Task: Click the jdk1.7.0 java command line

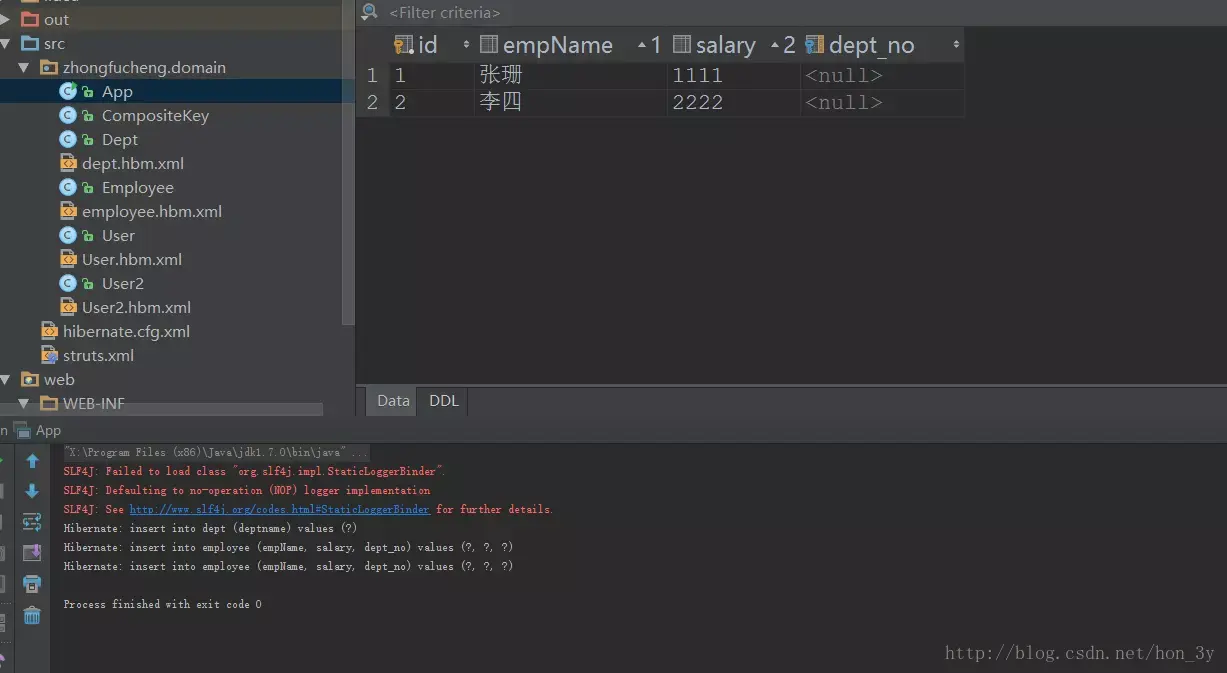Action: tap(216, 452)
